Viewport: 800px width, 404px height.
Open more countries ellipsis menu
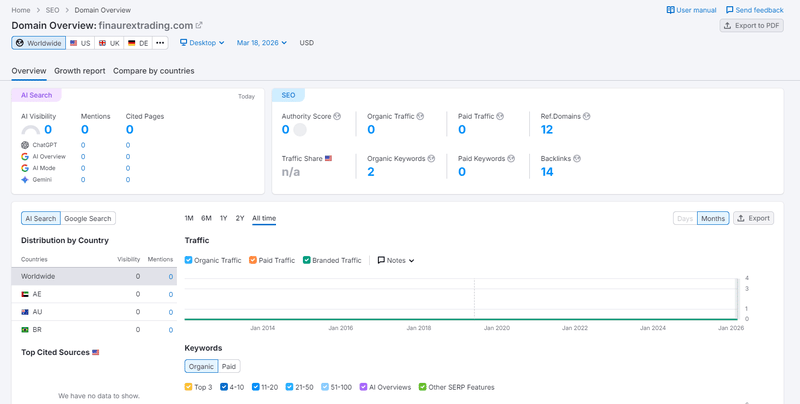[x=160, y=43]
